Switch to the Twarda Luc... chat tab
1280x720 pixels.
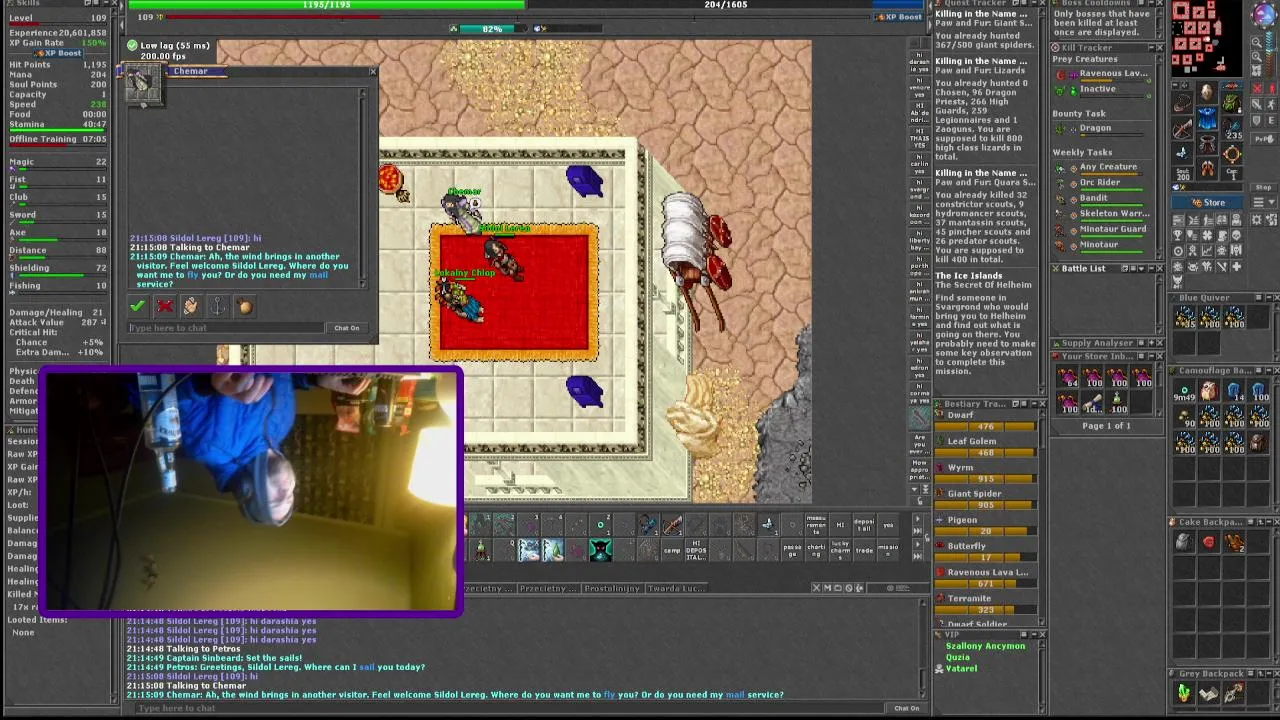(x=676, y=588)
